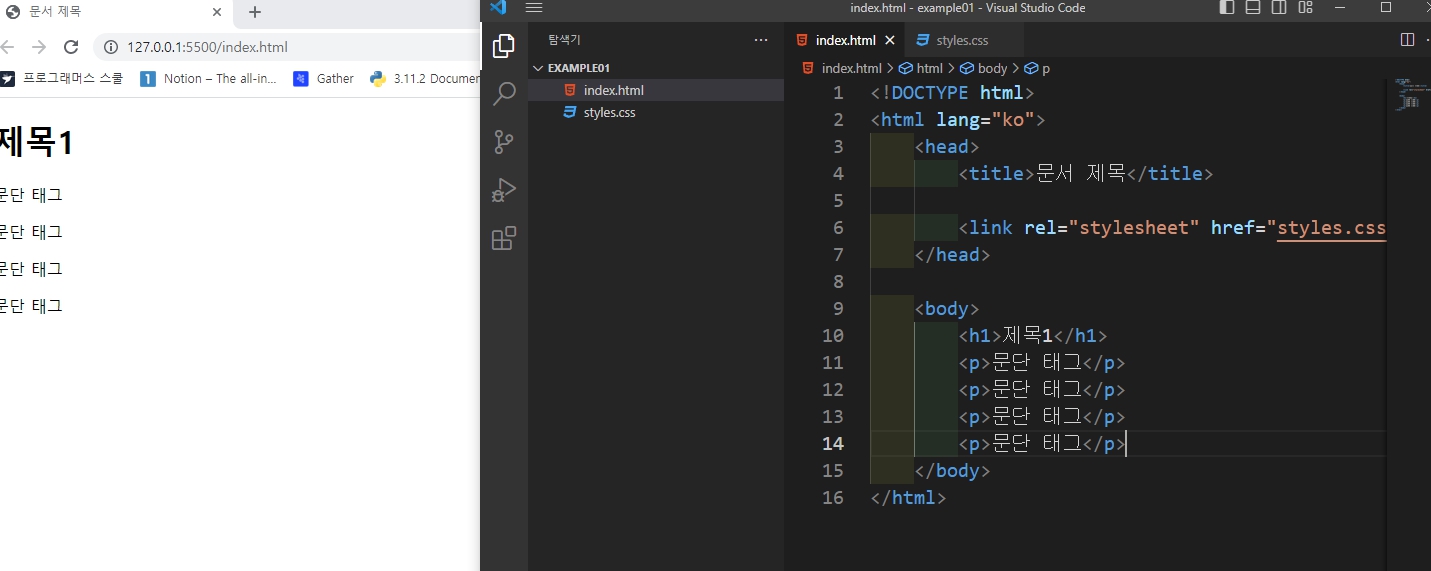Open the Notion bookmark
The height and width of the screenshot is (571, 1431).
[208, 78]
